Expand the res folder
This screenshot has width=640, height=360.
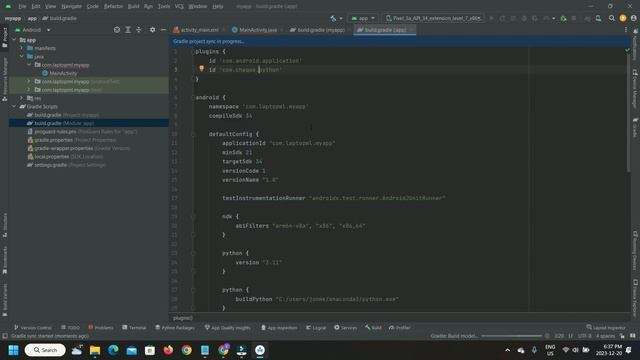(22, 98)
